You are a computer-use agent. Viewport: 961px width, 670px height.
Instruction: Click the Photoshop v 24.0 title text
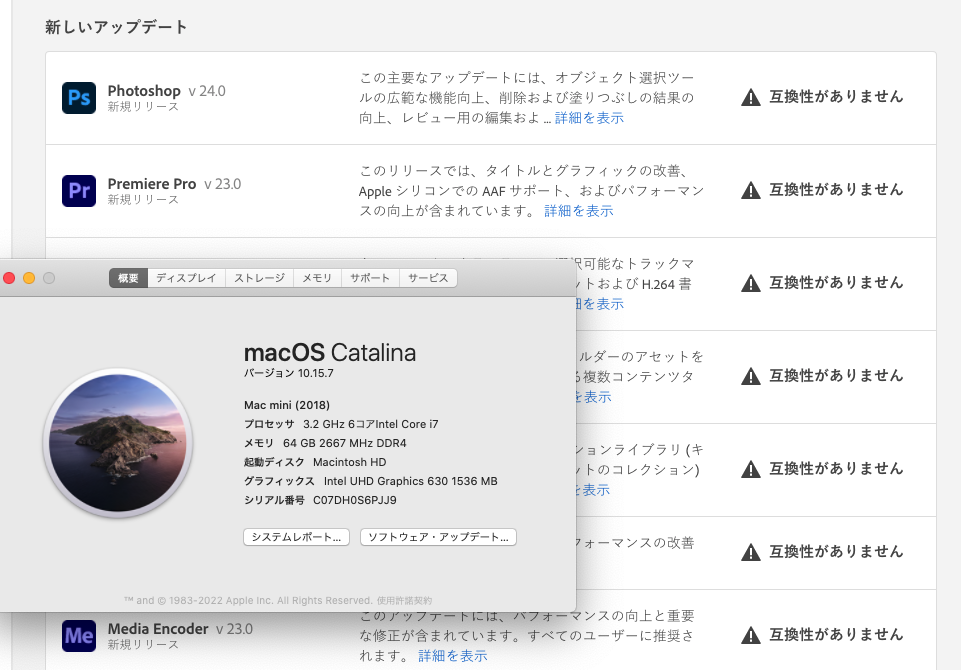(167, 91)
